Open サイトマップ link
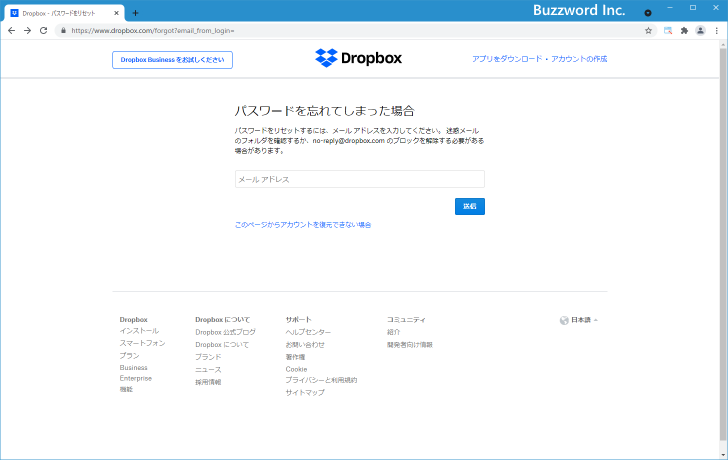 [x=305, y=393]
